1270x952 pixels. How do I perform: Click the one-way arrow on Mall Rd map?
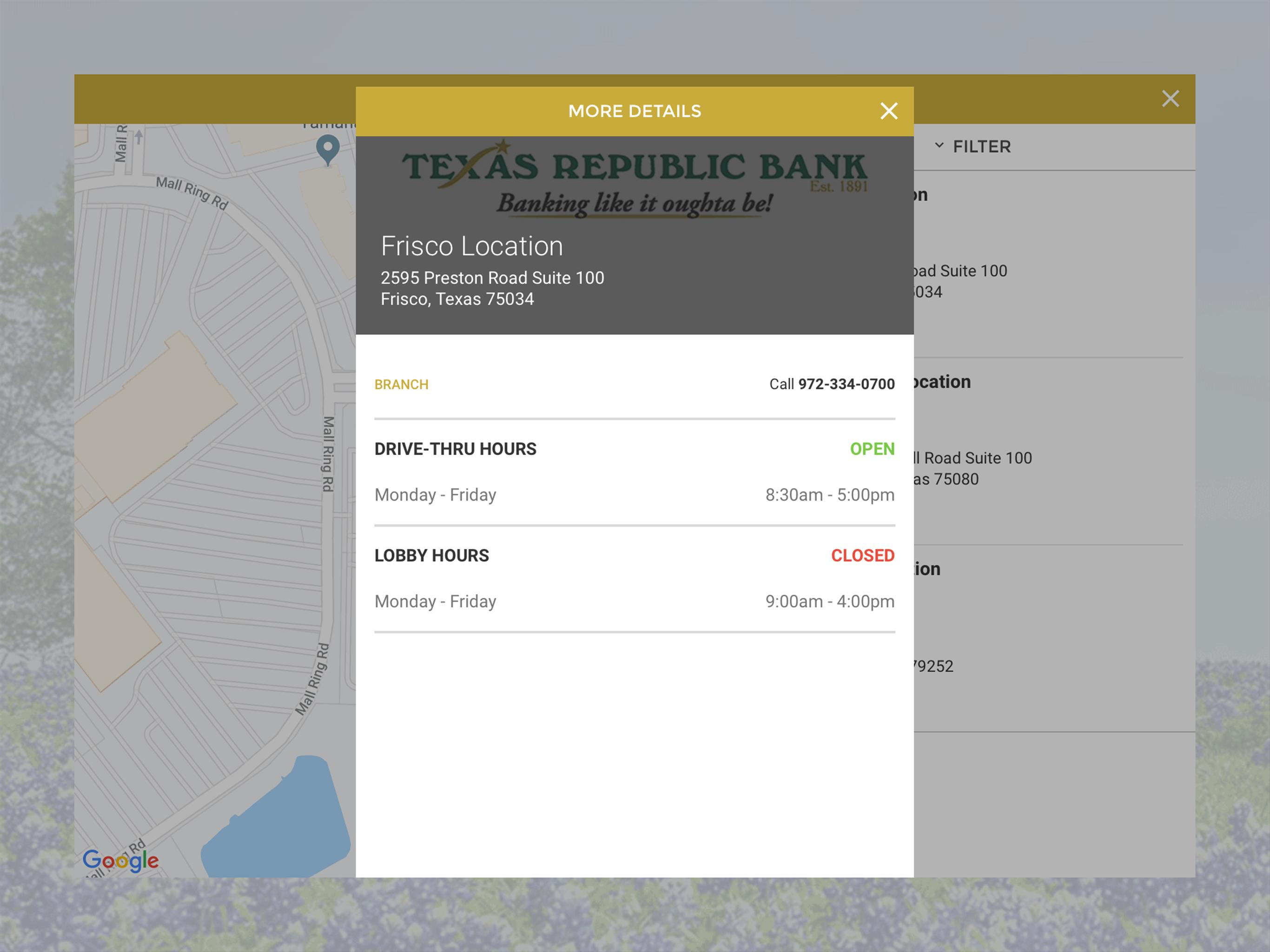(x=139, y=138)
